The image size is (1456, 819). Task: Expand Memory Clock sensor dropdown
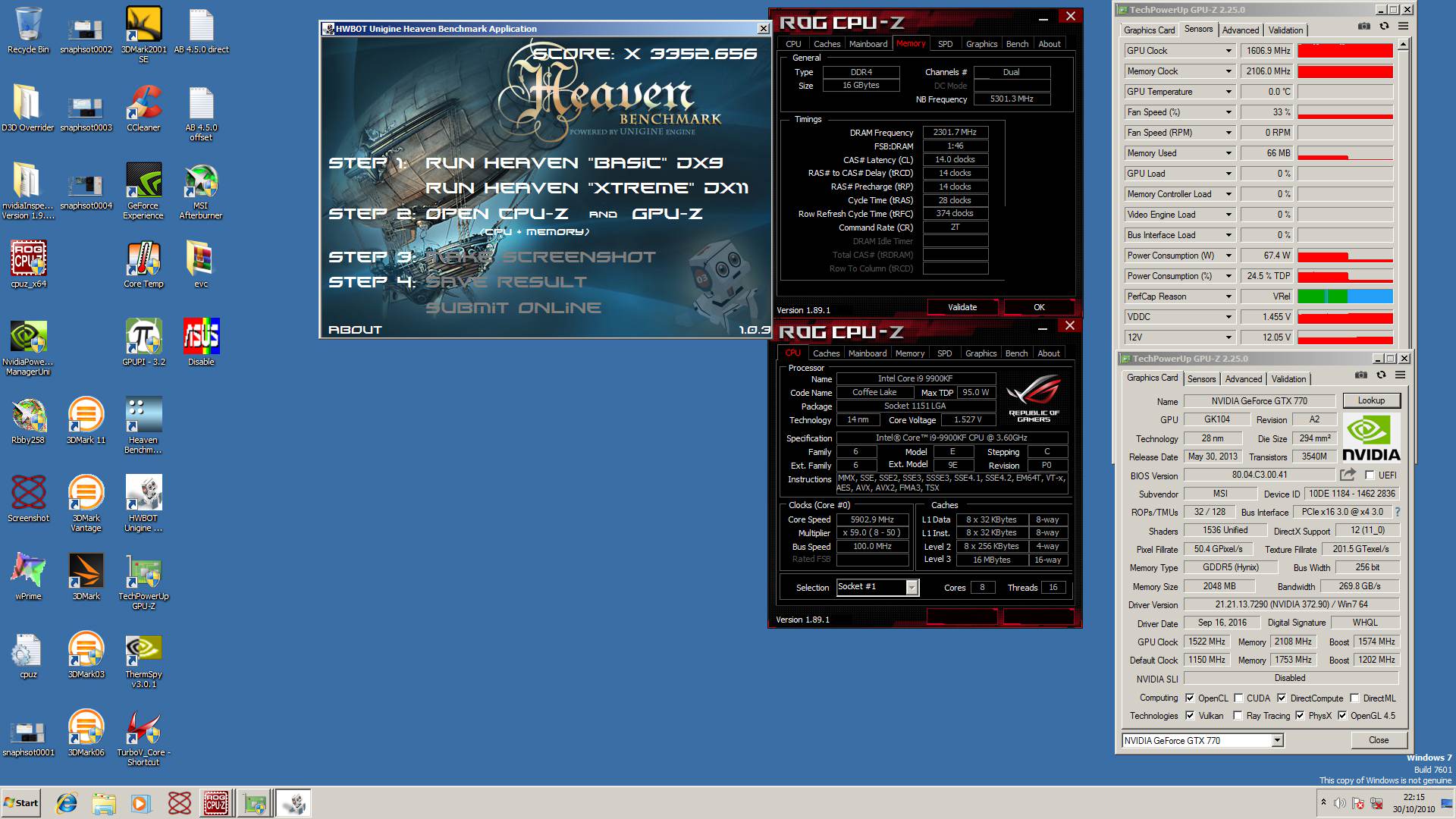pyautogui.click(x=1228, y=71)
